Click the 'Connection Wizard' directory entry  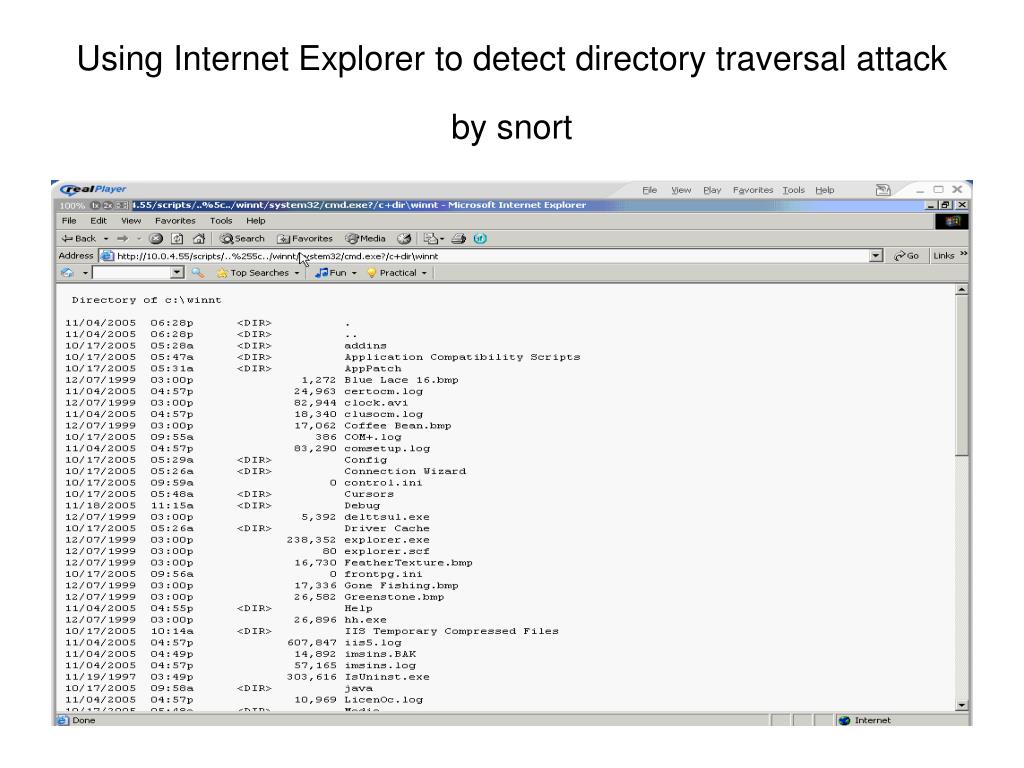(x=405, y=472)
